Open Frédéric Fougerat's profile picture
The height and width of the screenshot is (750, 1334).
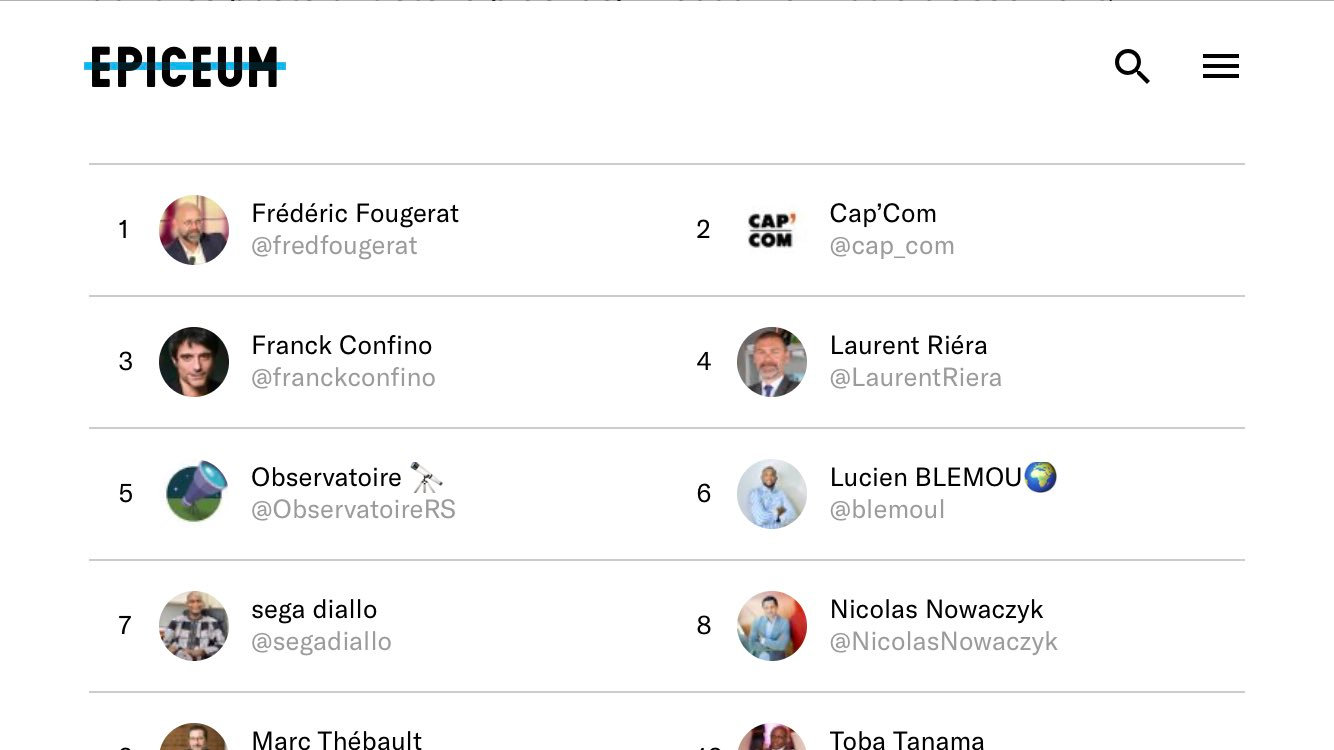[194, 230]
